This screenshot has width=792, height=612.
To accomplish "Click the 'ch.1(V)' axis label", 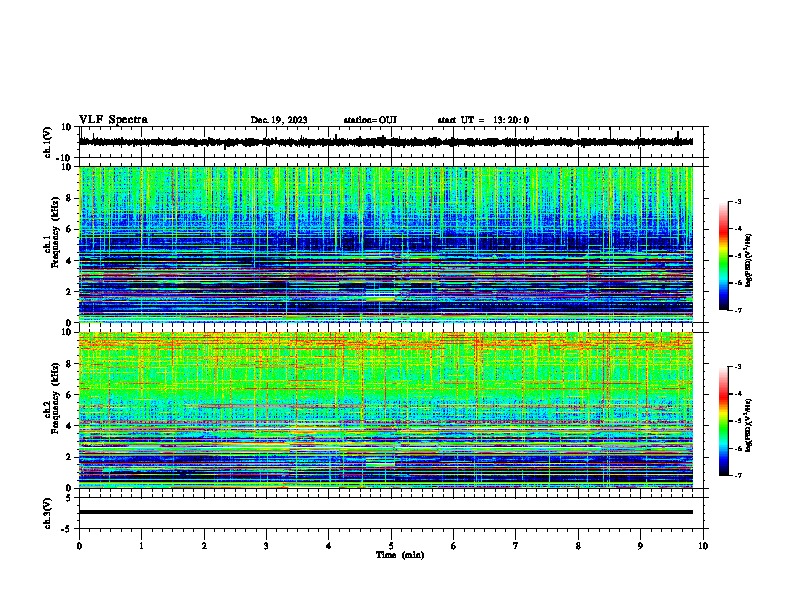I will coord(48,142).
